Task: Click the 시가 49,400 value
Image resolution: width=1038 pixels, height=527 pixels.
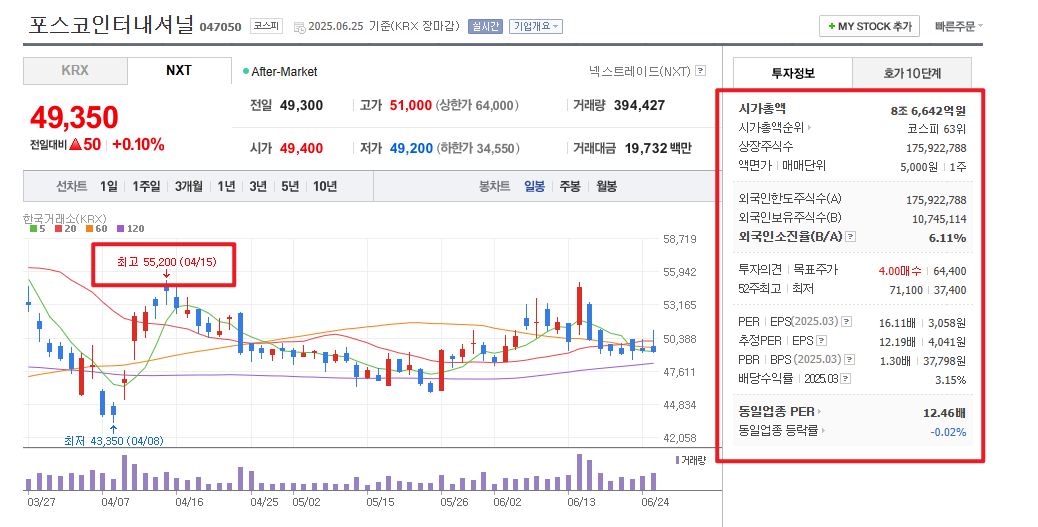Action: (x=301, y=148)
